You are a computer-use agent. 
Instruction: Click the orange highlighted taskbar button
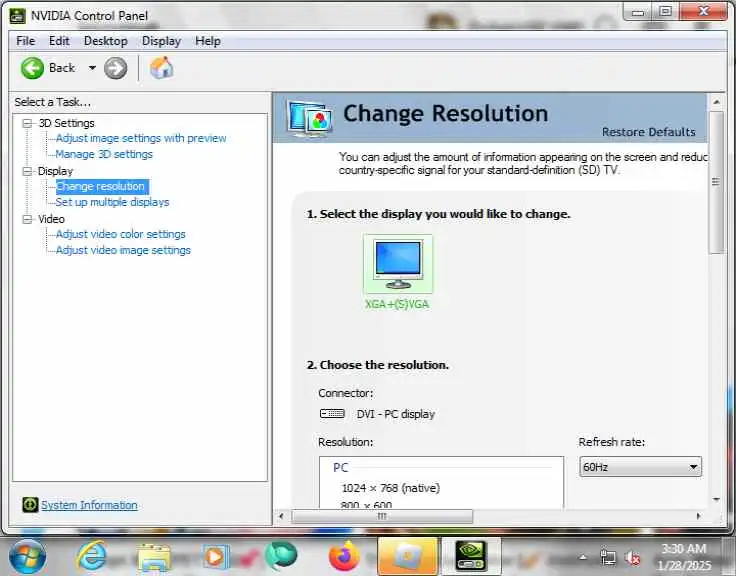[408, 557]
